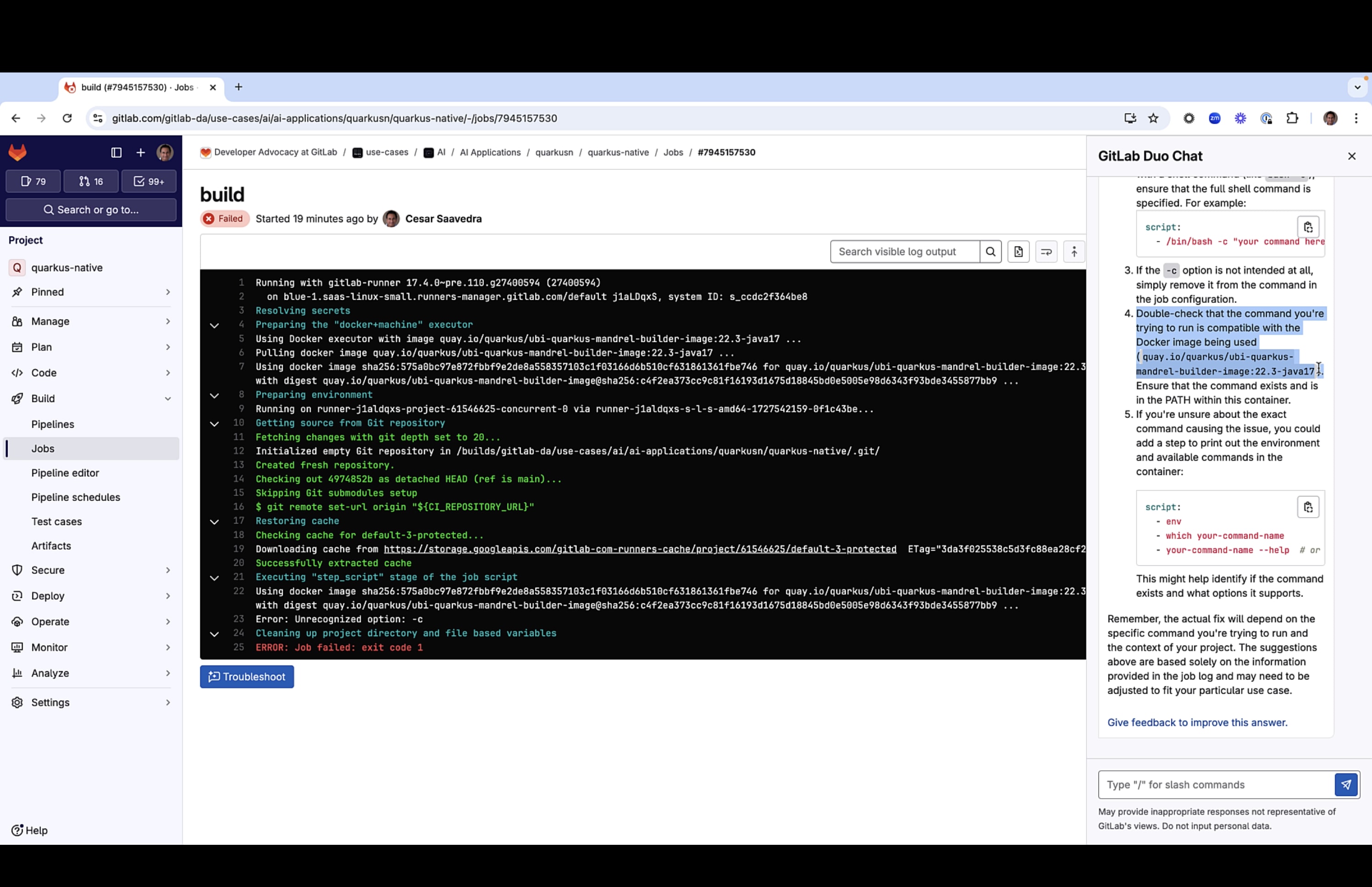Click the GitLab logo home icon
Screen dimensions: 1372x887
(17, 153)
